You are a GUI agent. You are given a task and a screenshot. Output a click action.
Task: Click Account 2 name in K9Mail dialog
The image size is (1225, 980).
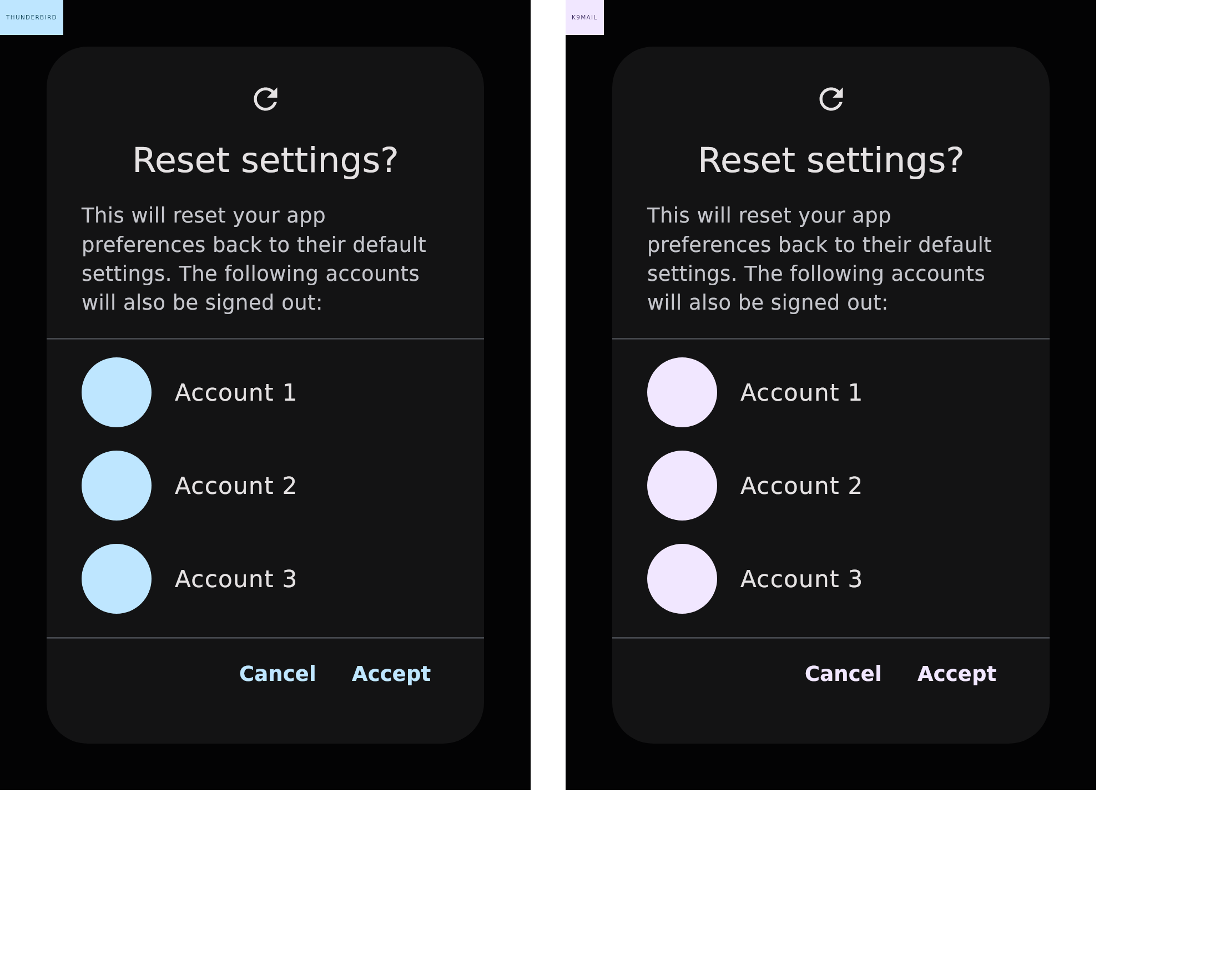tap(801, 486)
